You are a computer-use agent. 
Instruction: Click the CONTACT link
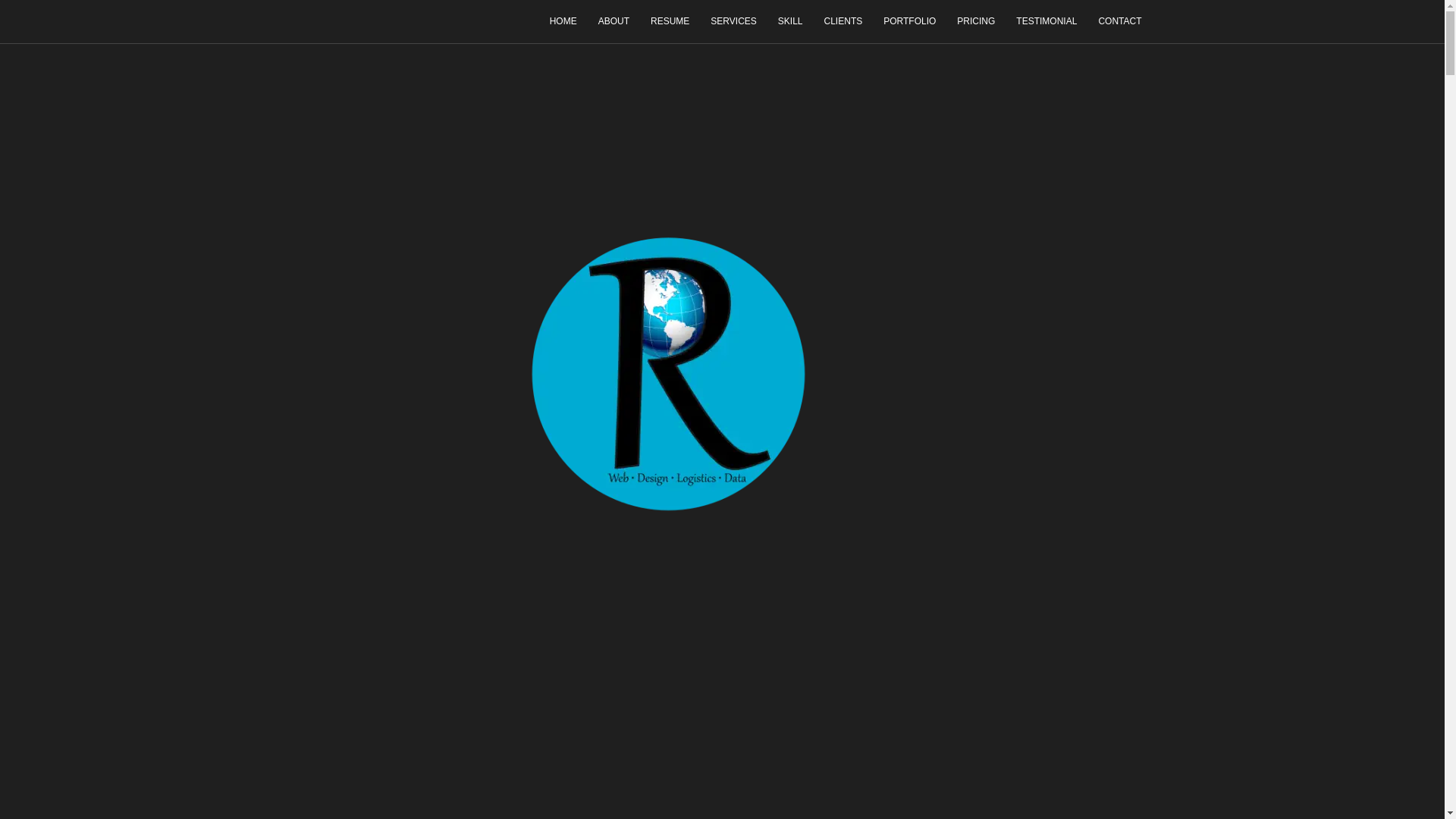coord(1119,21)
